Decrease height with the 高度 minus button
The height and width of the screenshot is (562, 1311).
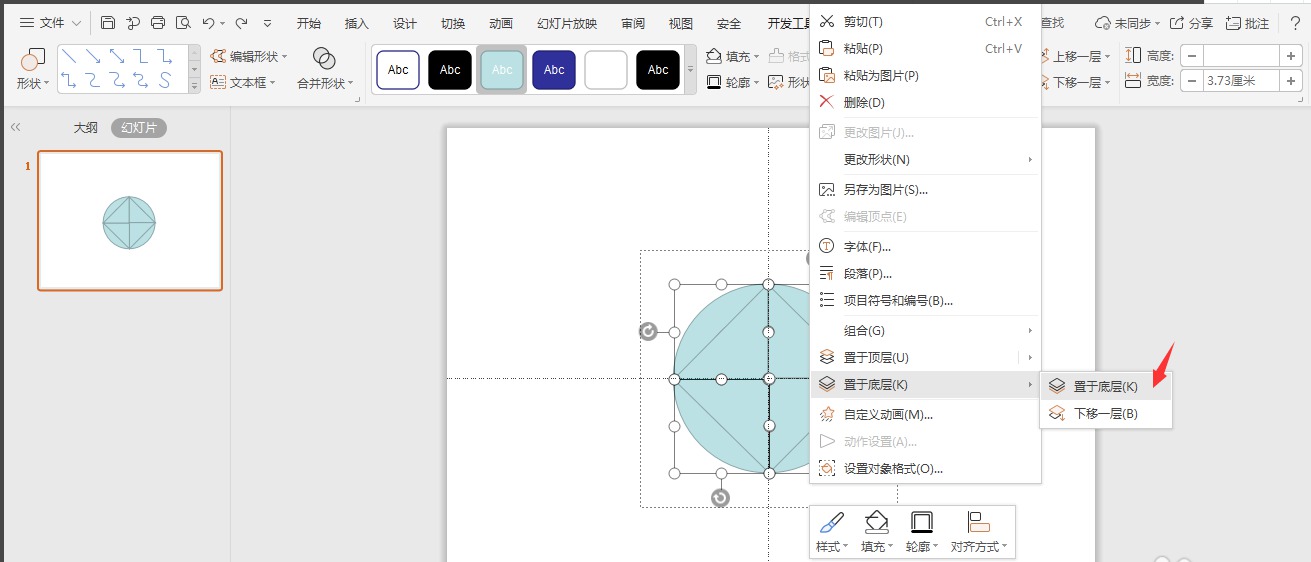[x=1192, y=56]
